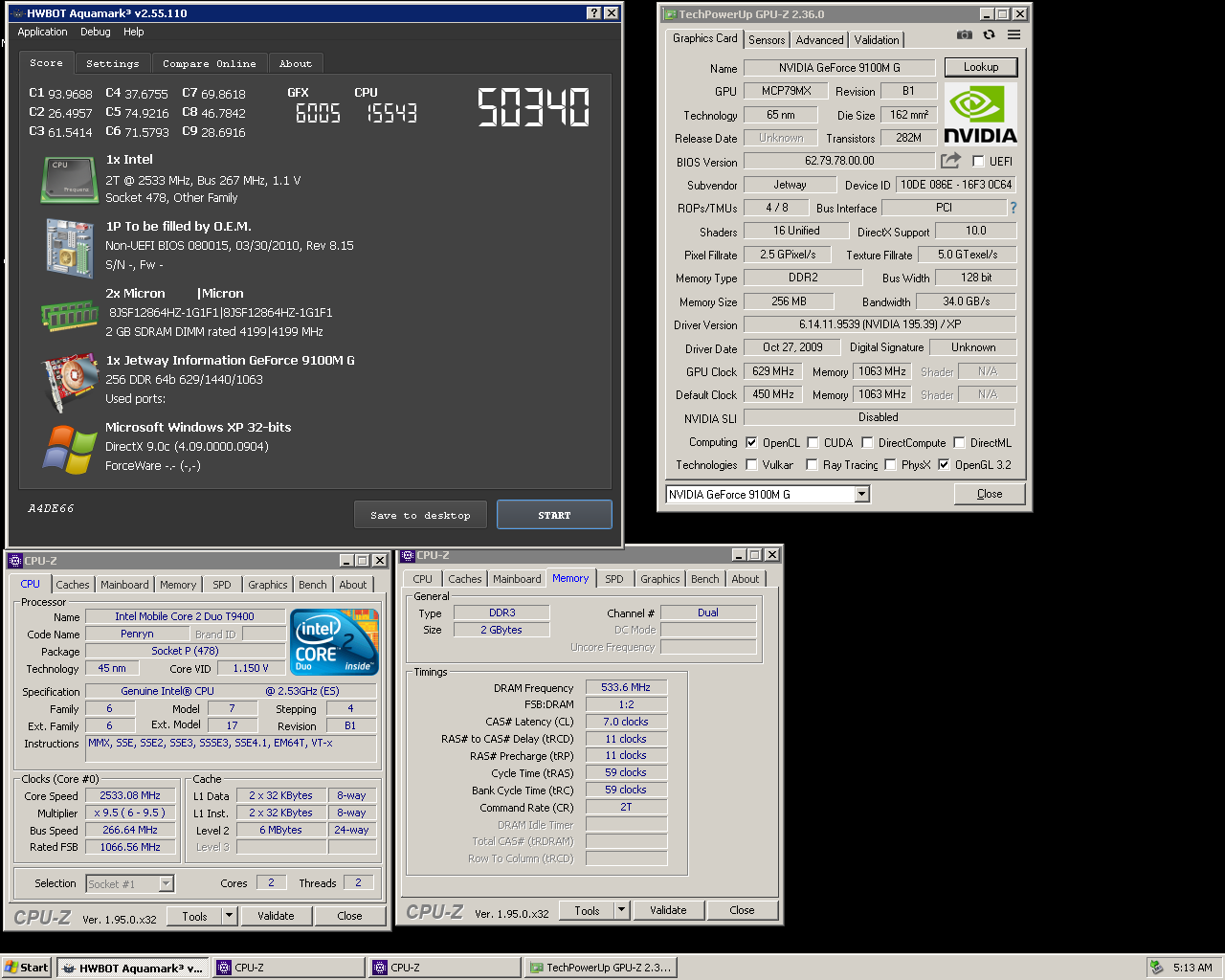Click the BIOS export share icon
The width and height of the screenshot is (1225, 980).
pos(950,161)
